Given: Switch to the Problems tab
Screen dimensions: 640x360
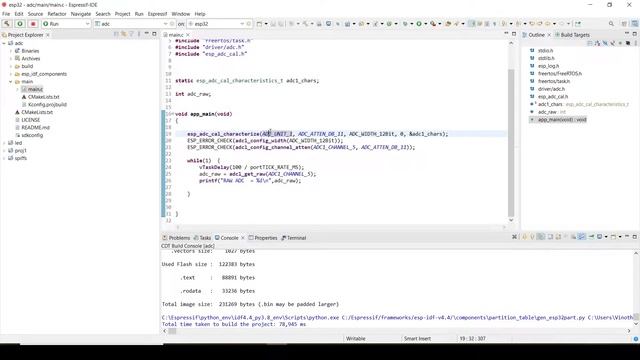Looking at the screenshot, I should [176, 238].
